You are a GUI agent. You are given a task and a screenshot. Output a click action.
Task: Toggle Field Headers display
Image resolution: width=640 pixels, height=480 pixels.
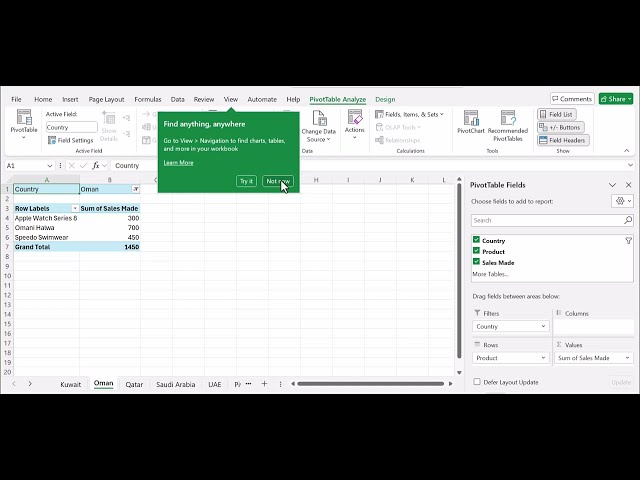tap(563, 140)
